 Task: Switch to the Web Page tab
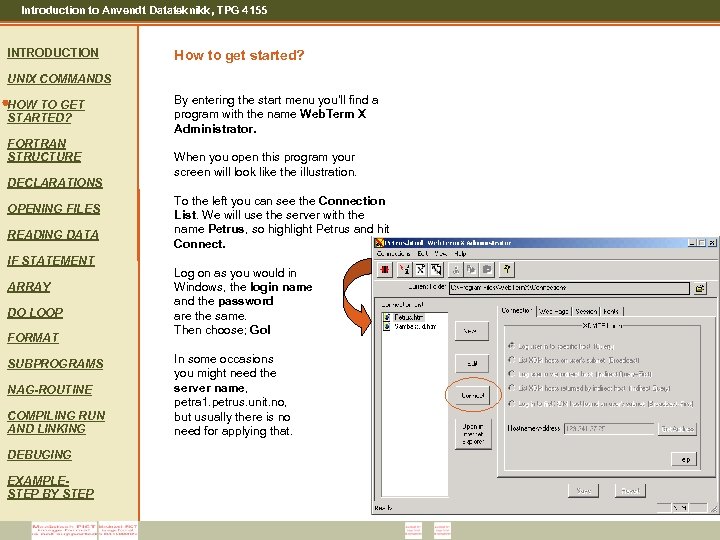point(553,311)
